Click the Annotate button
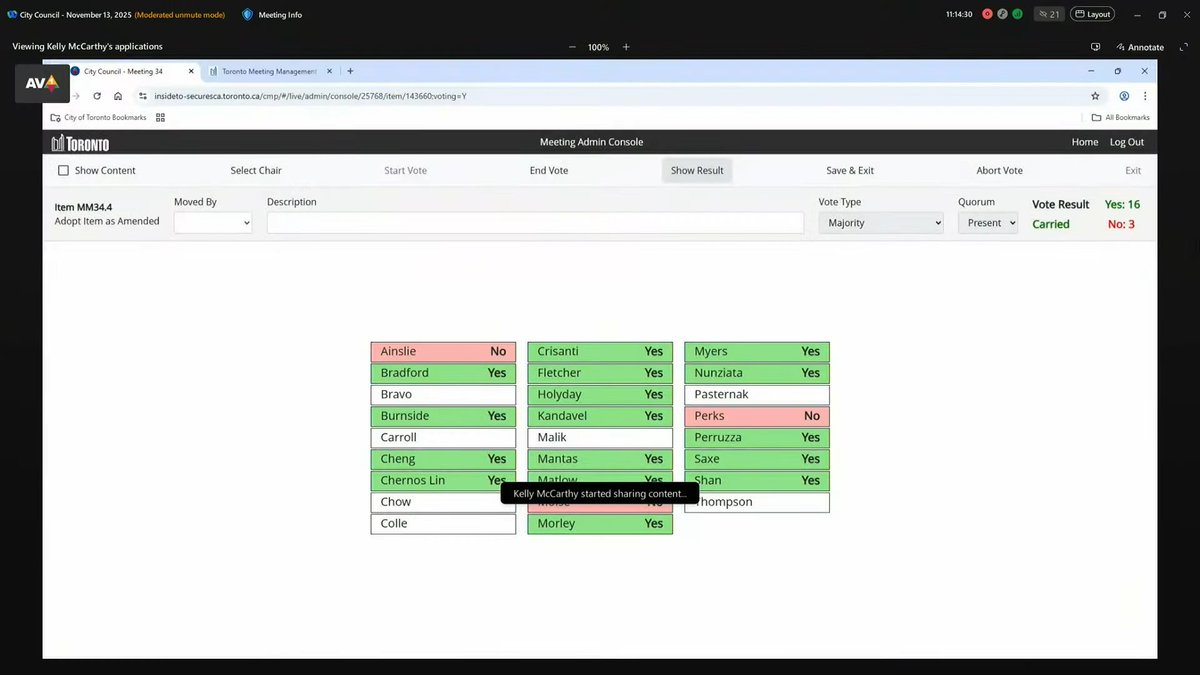The height and width of the screenshot is (675, 1200). [x=1140, y=47]
